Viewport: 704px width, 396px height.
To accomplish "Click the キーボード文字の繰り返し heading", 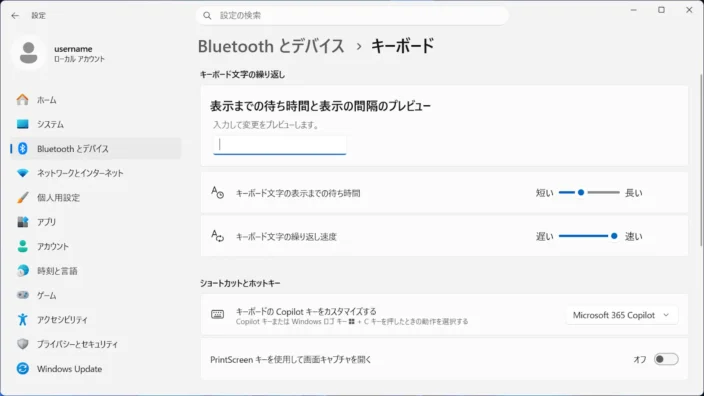I will coord(242,75).
